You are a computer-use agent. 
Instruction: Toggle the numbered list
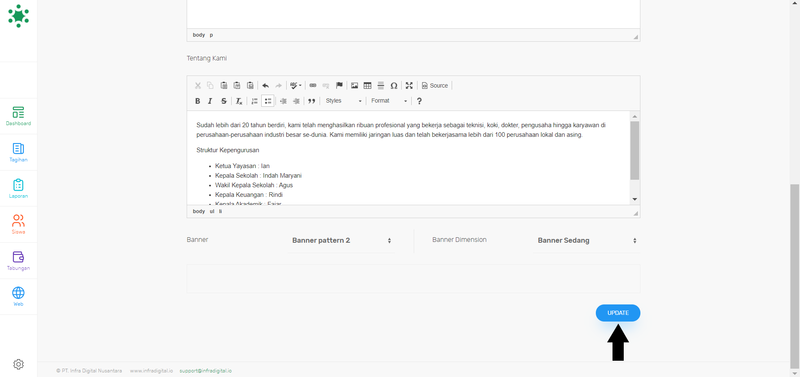pos(255,101)
